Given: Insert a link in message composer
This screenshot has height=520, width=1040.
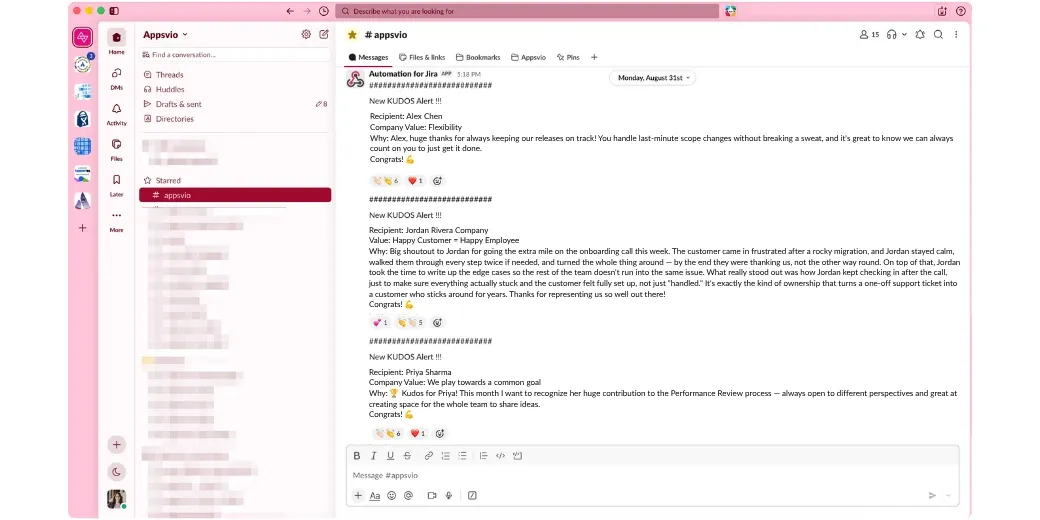Looking at the screenshot, I should [x=428, y=456].
